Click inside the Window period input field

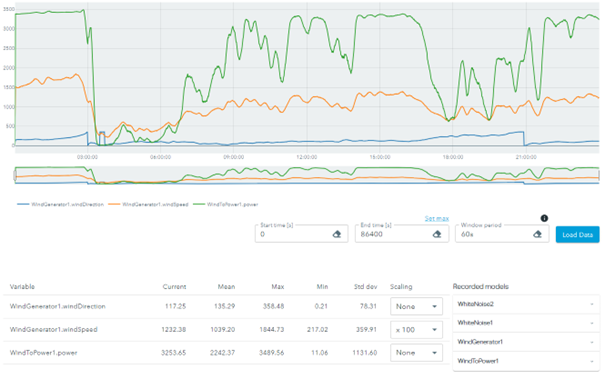tap(494, 234)
